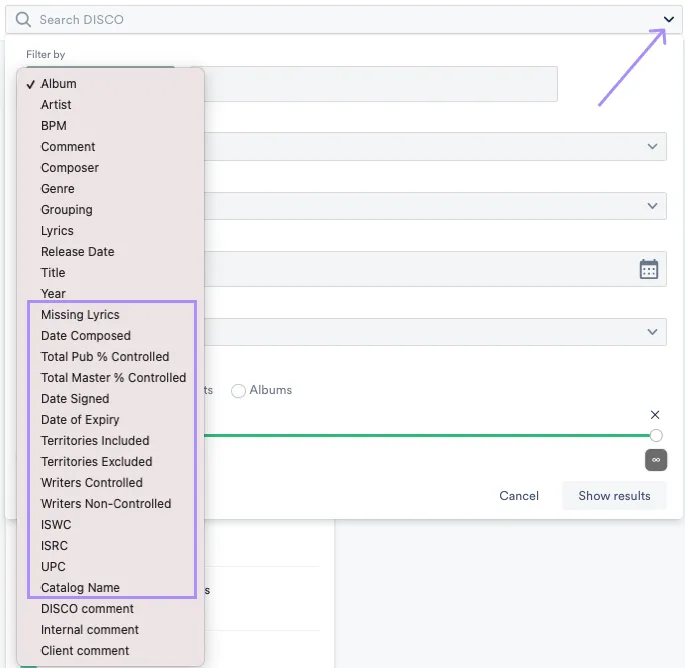The width and height of the screenshot is (685, 668).
Task: Open the dropdown directly above the date field
Action: point(430,206)
